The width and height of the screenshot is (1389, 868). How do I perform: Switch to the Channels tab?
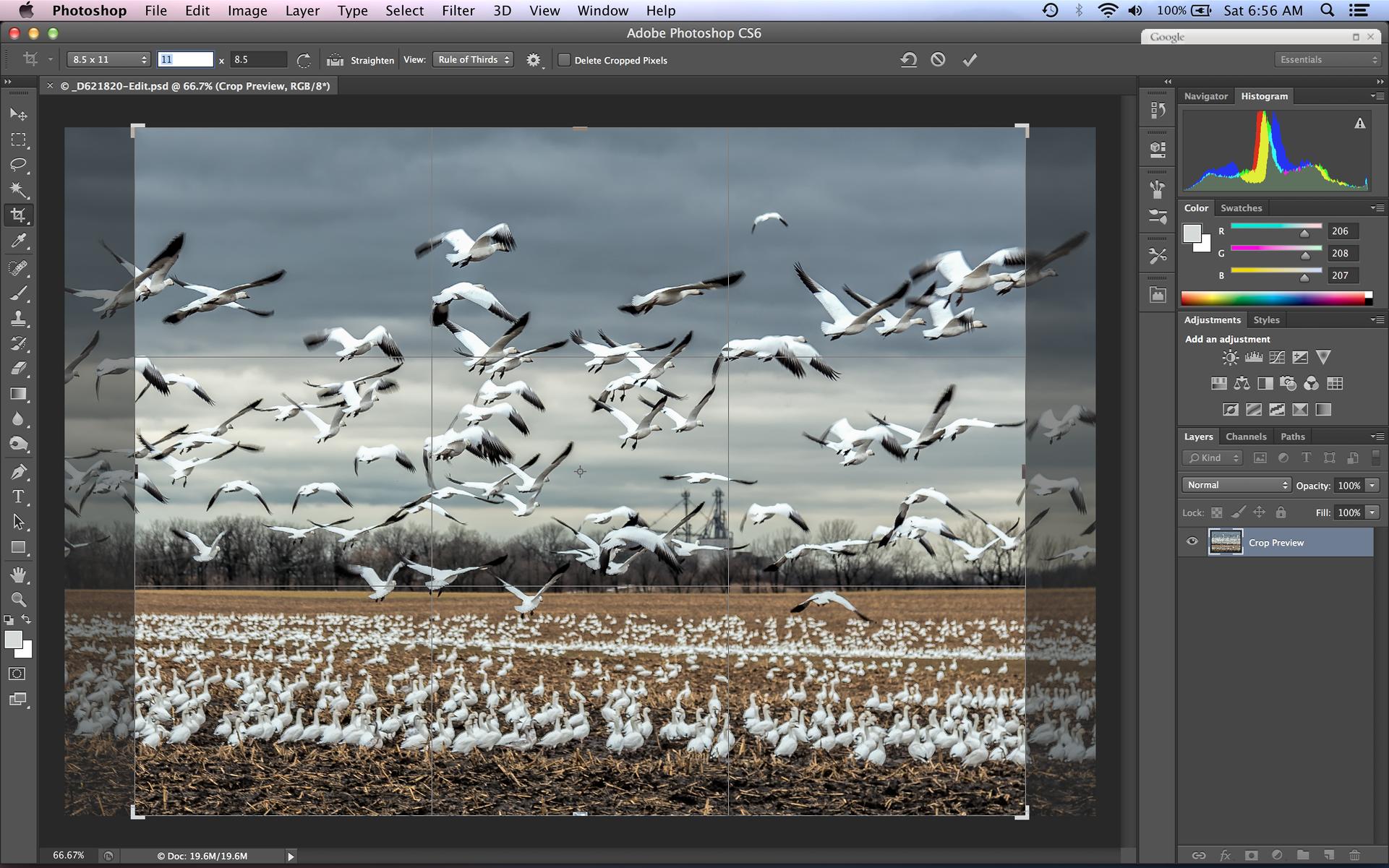(1245, 437)
